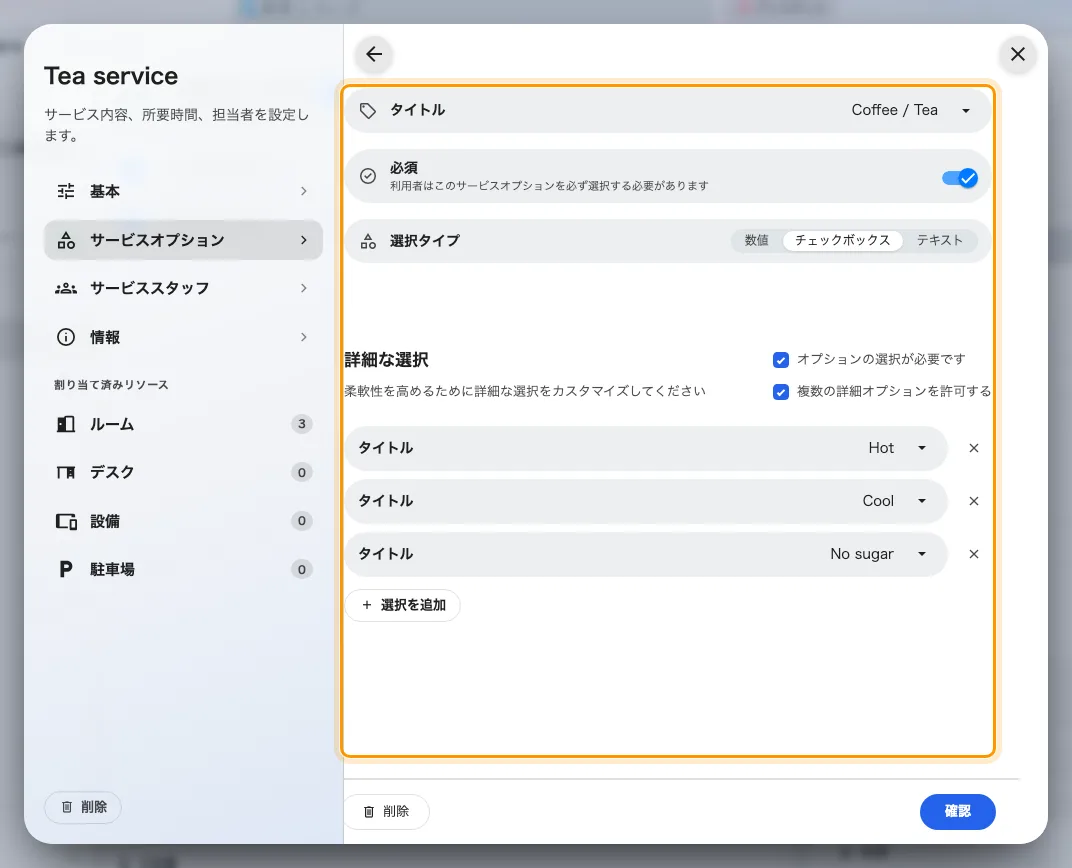The height and width of the screenshot is (868, 1072).
Task: Click the shapes icon next to サービスオプション
Action: 66,240
